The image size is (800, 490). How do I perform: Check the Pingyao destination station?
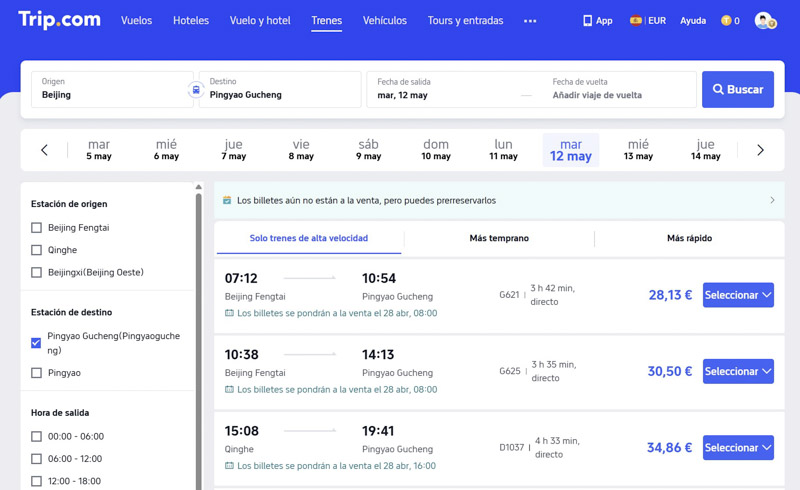[x=36, y=373]
